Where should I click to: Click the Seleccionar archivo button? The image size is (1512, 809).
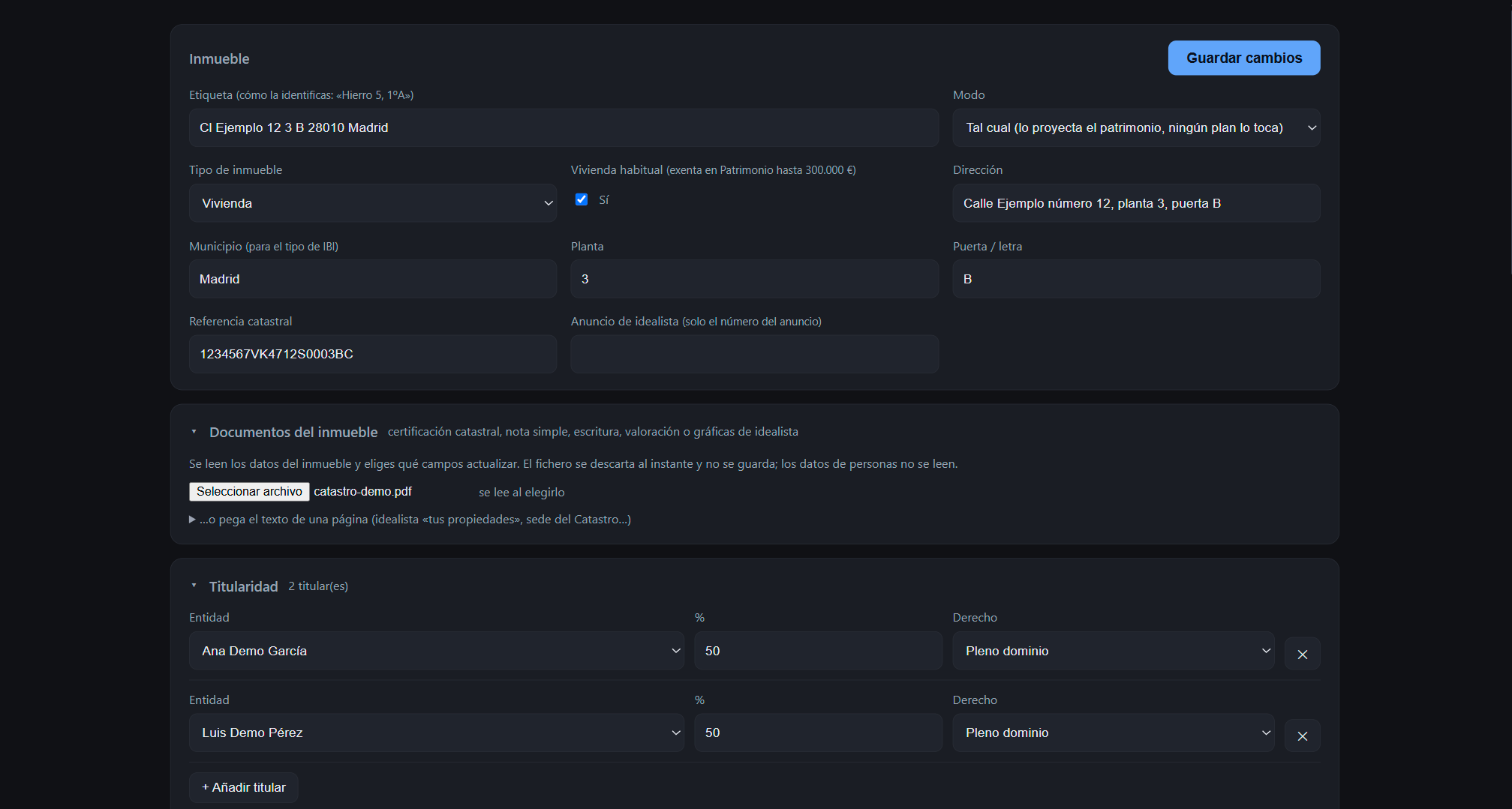coord(249,492)
